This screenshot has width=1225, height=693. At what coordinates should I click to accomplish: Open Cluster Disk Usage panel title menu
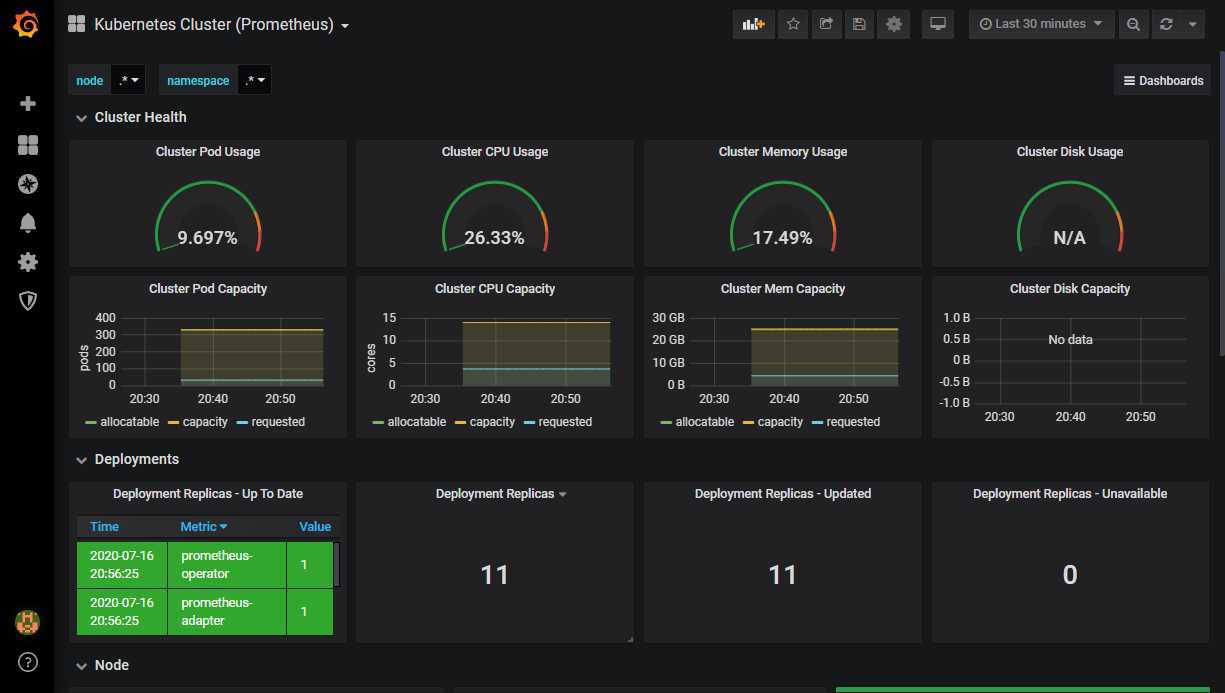[x=1070, y=152]
